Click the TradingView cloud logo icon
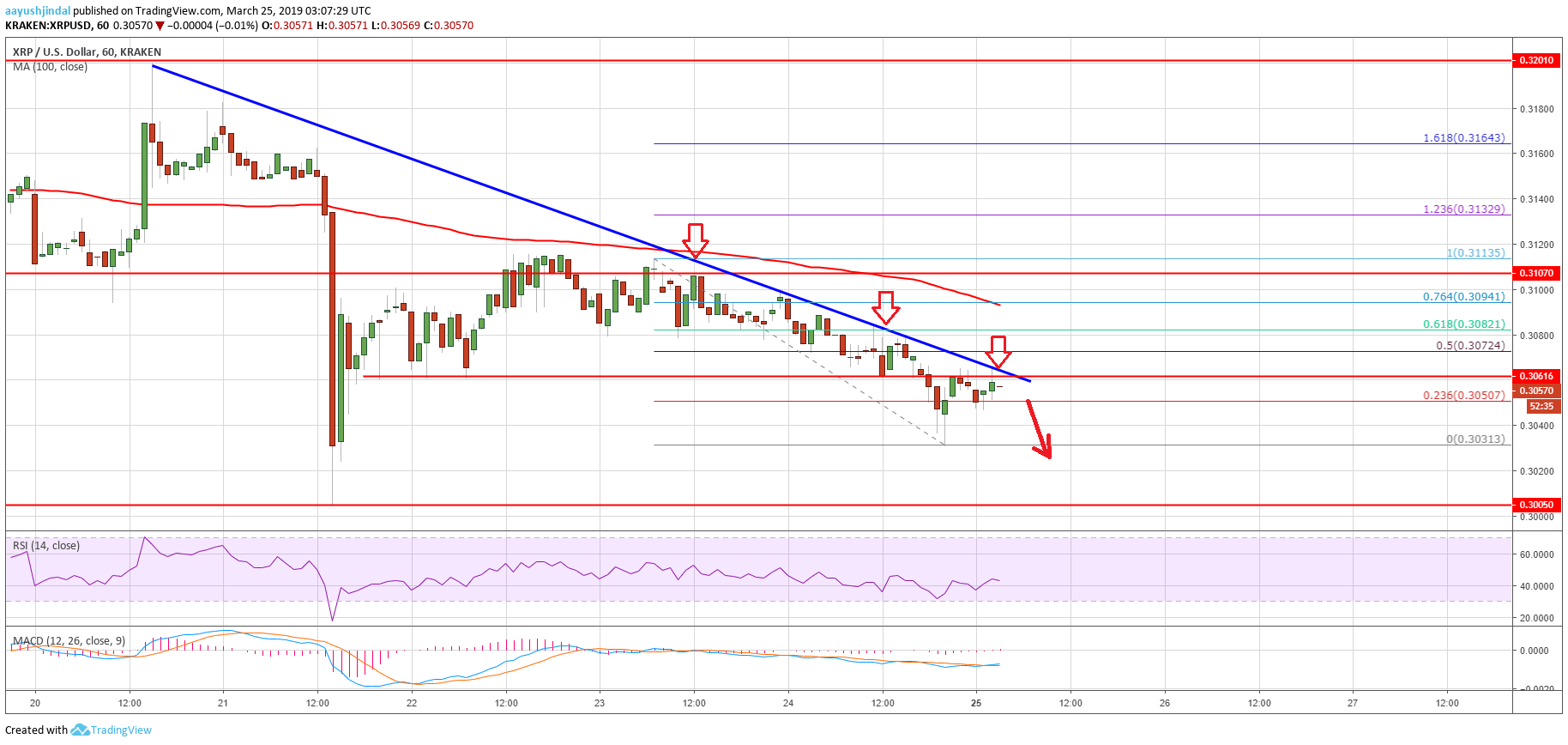Screen dimensions: 1568x745 [x=80, y=730]
